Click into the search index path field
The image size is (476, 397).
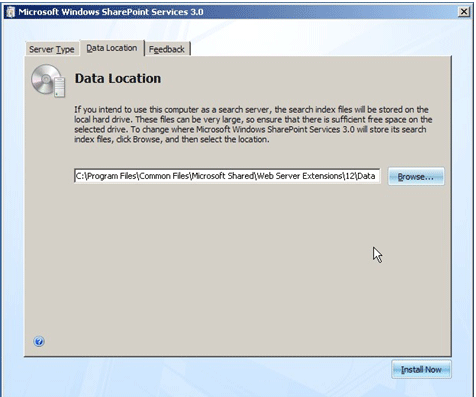227,176
